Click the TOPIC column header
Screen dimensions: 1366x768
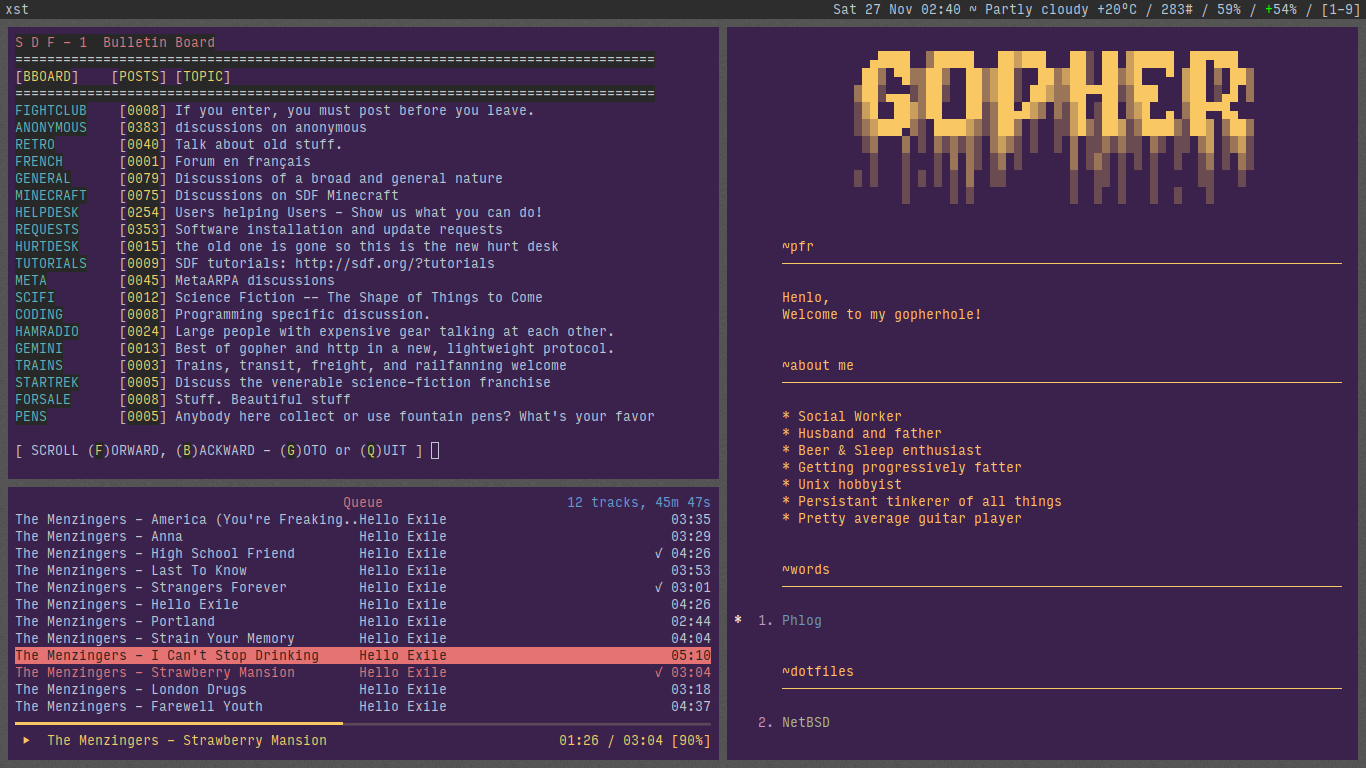[203, 77]
